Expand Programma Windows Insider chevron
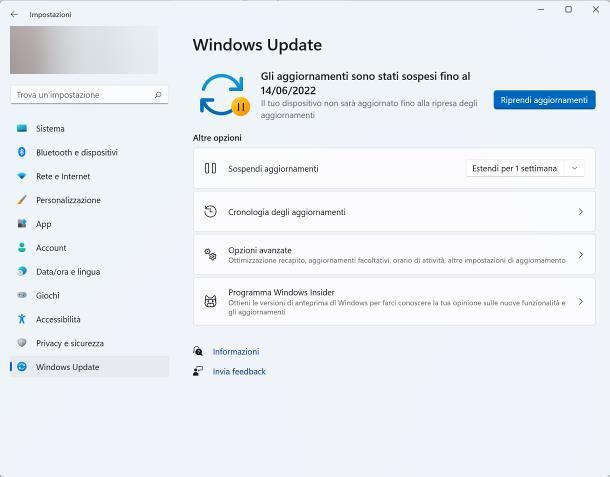The height and width of the screenshot is (477, 610). (x=580, y=301)
